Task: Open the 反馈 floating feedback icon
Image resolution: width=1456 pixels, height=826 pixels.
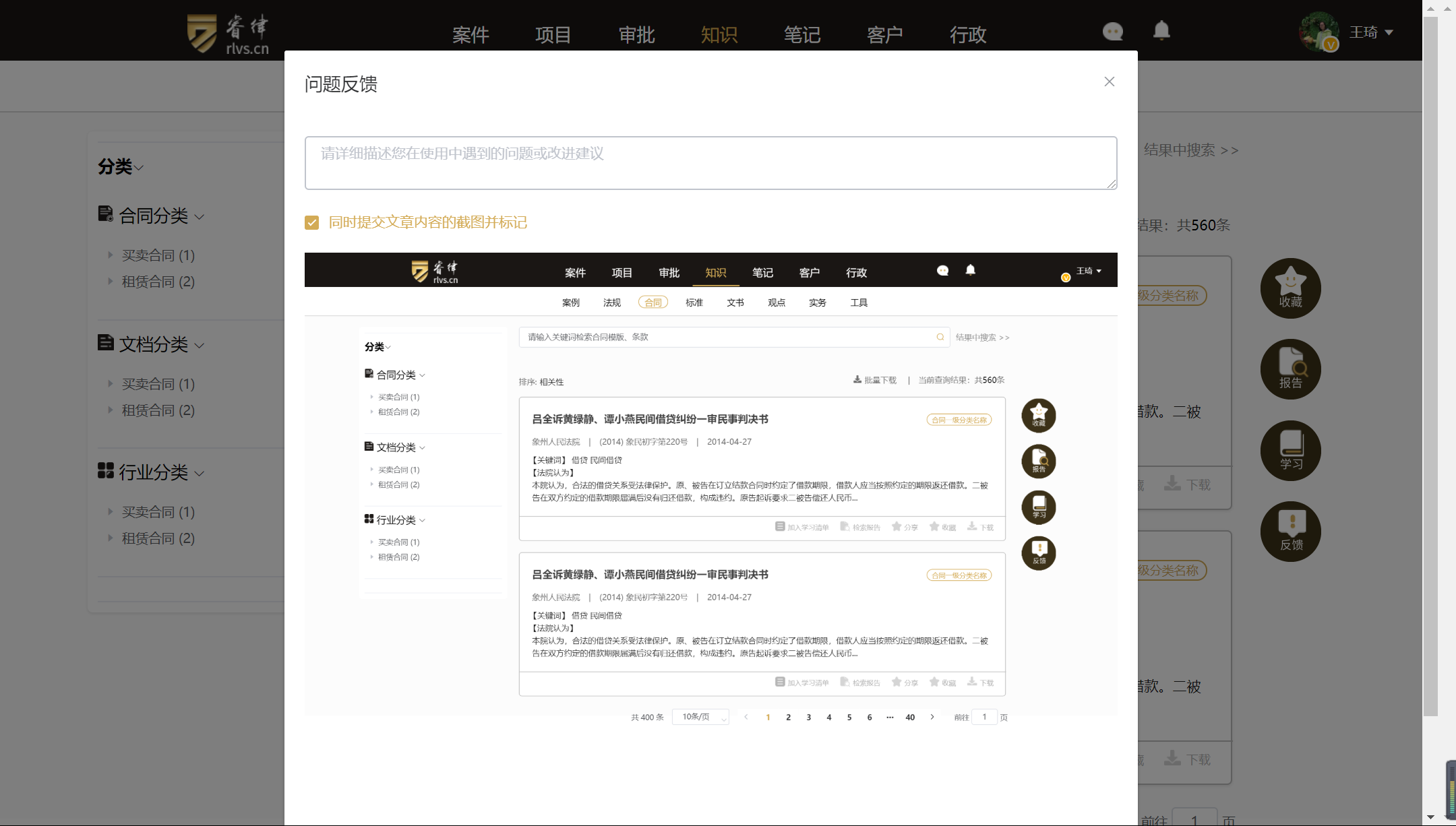Action: 1290,532
